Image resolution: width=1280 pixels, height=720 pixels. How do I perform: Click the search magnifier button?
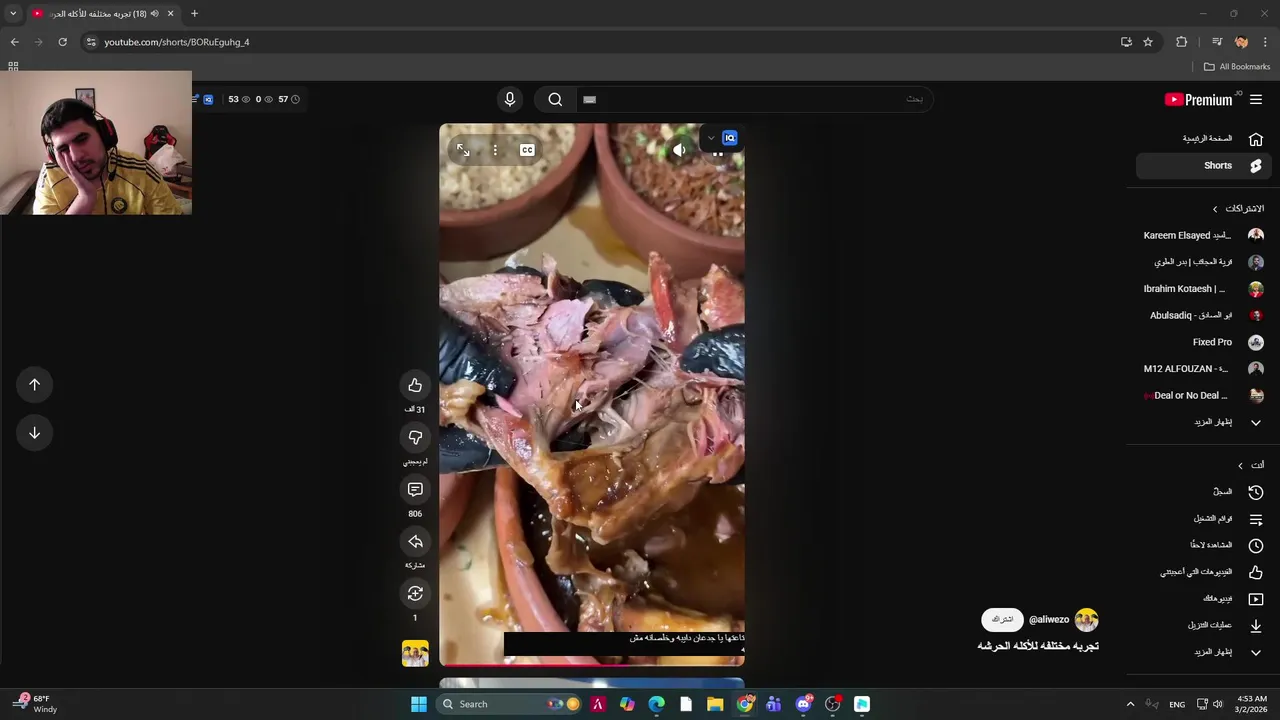pyautogui.click(x=555, y=99)
